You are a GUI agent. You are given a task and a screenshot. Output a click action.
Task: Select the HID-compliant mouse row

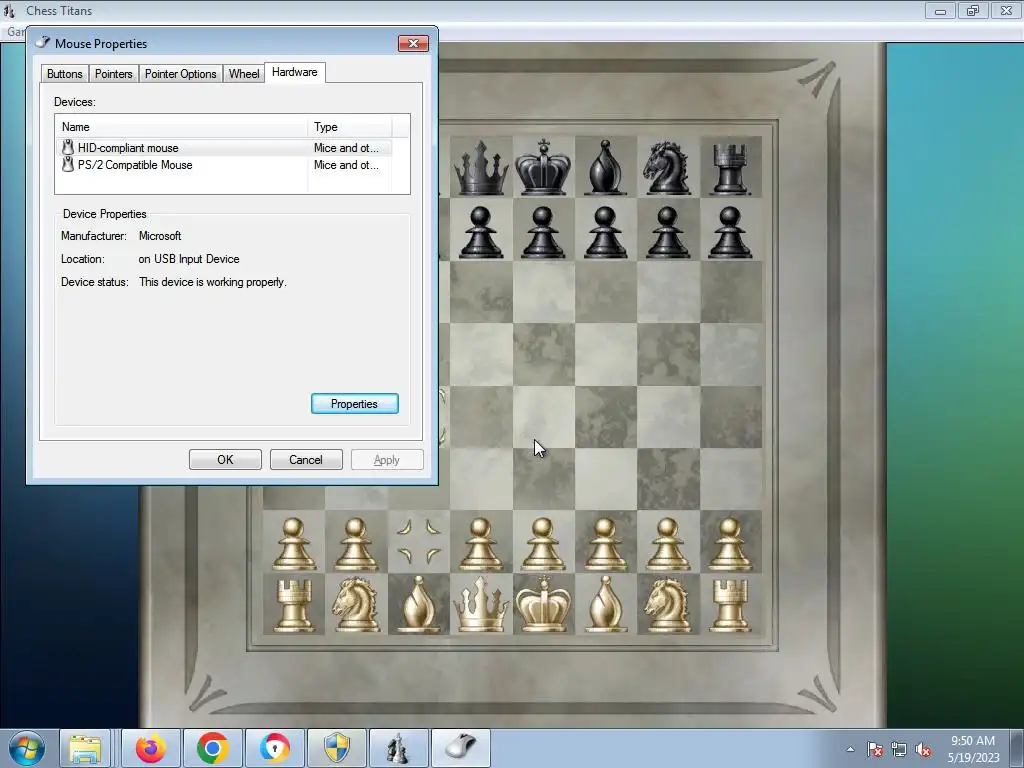[x=226, y=148]
